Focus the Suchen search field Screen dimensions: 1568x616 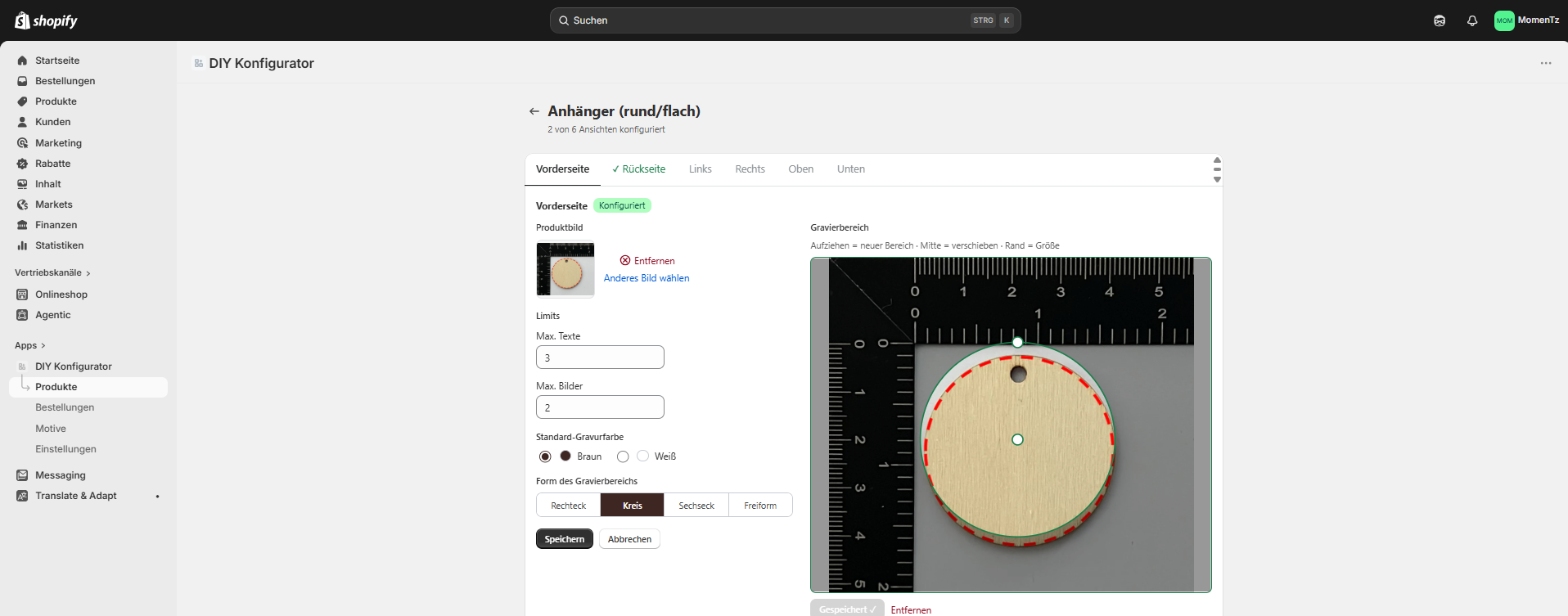786,20
